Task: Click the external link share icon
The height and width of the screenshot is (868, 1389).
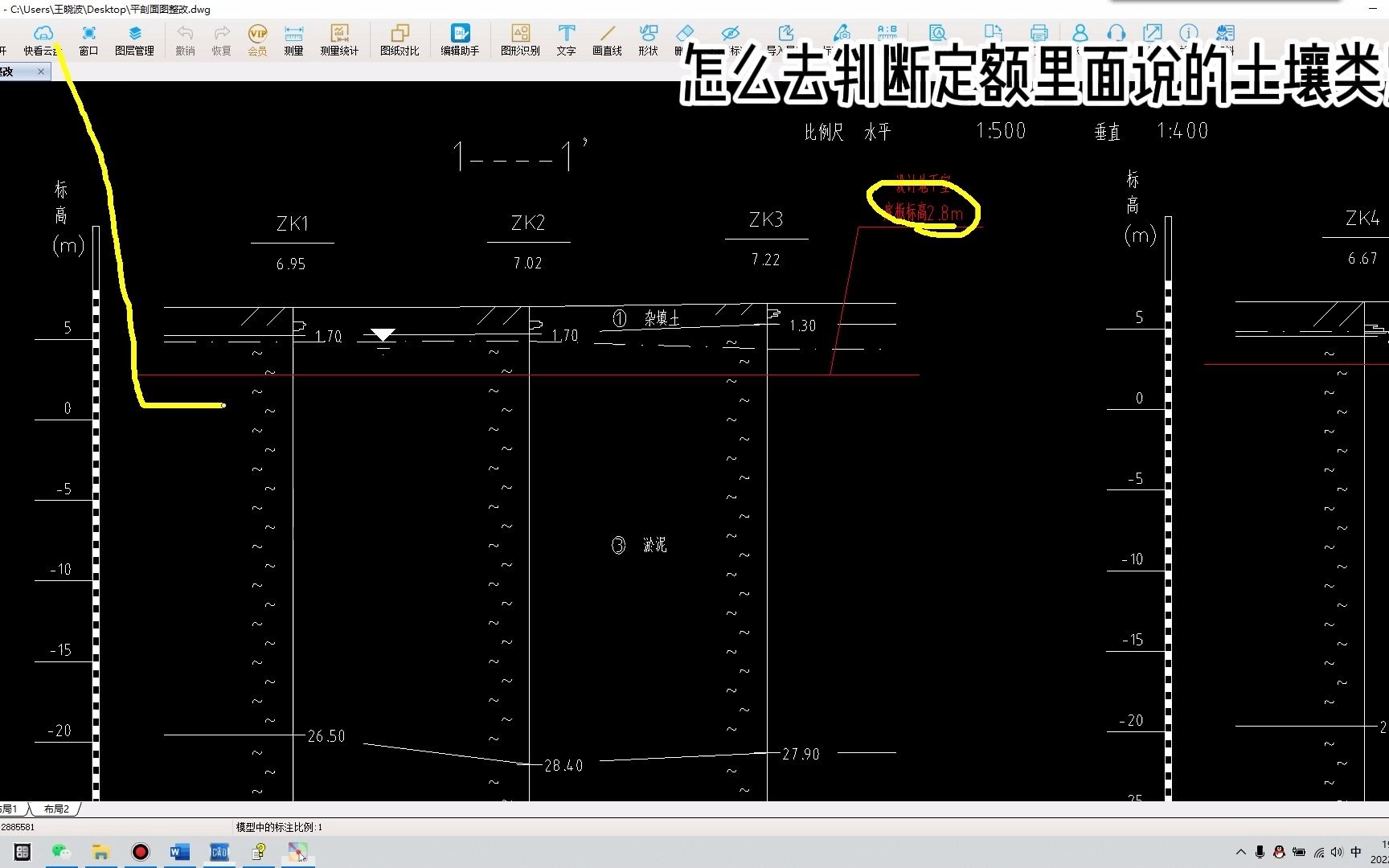Action: click(x=1152, y=33)
